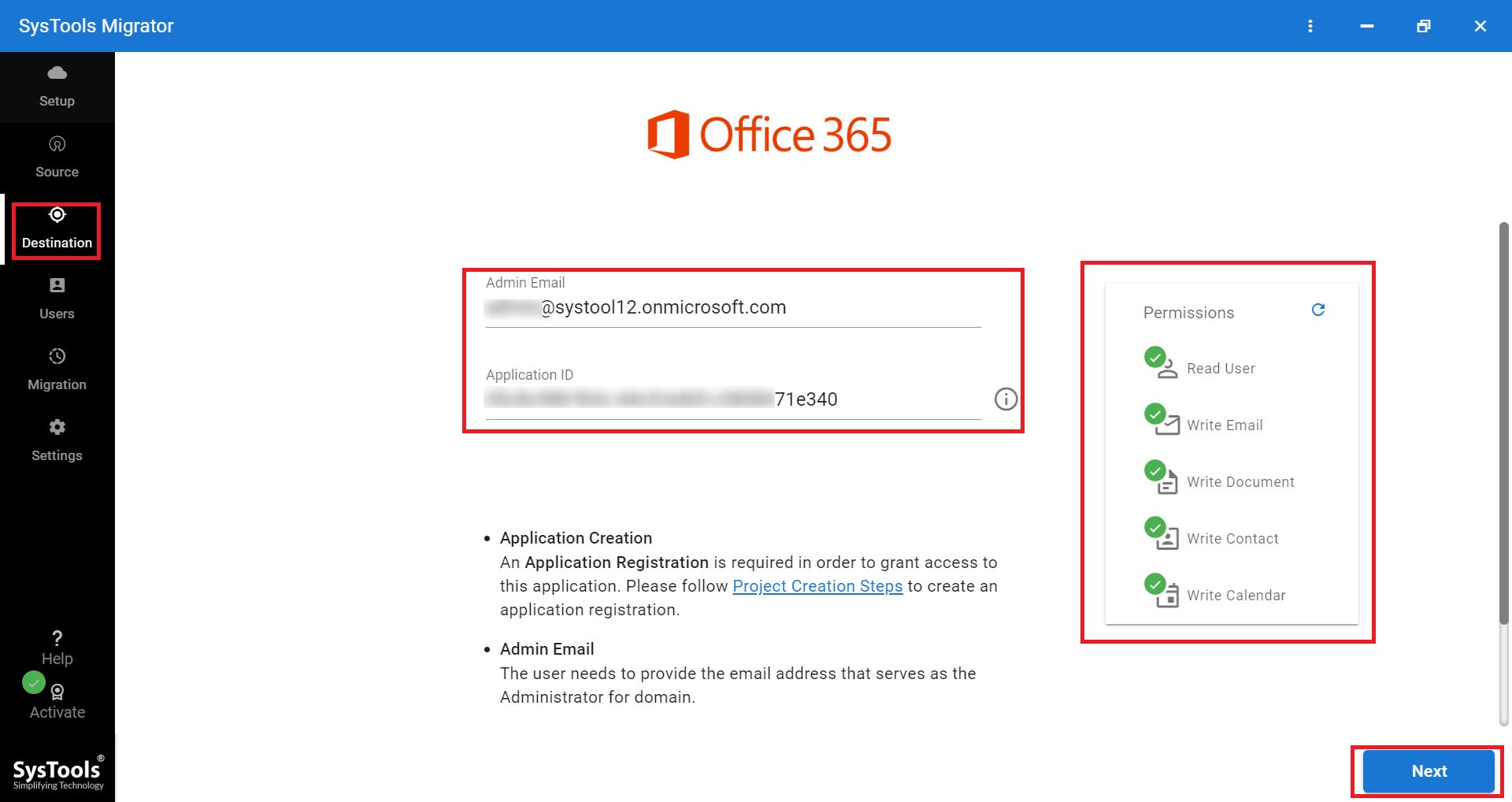Click the vertical scrollbar thumb
The height and width of the screenshot is (802, 1512).
[x=1504, y=424]
